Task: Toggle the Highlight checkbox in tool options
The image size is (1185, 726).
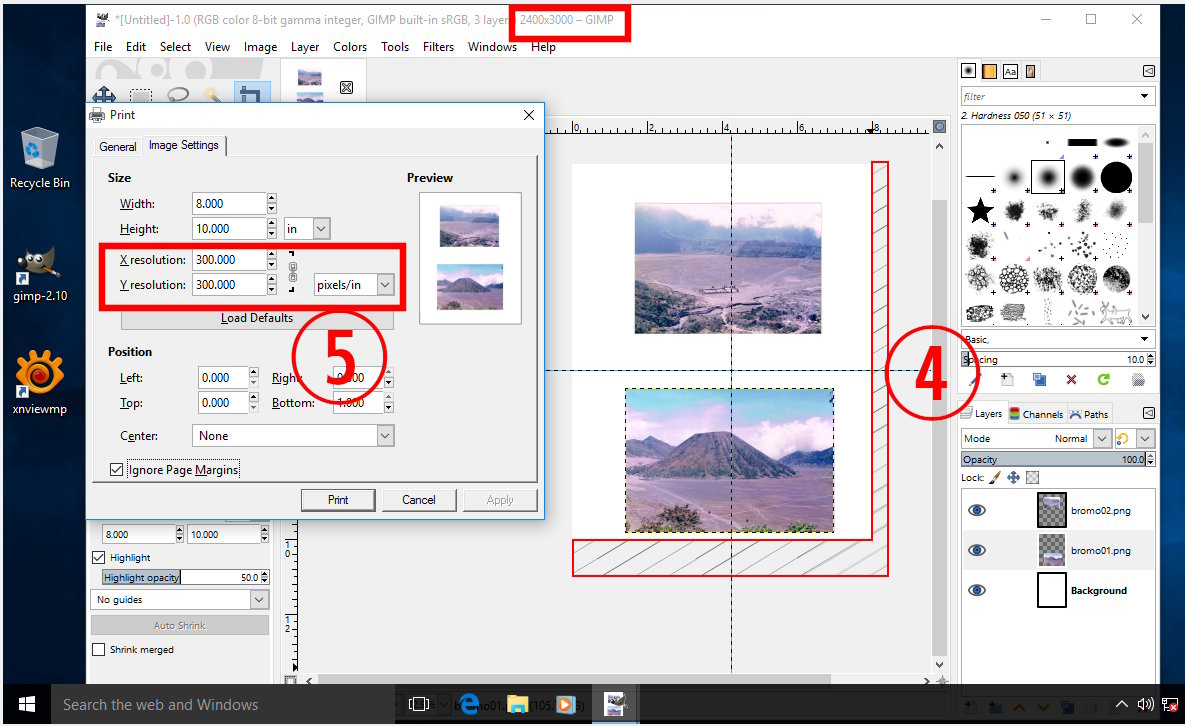Action: [x=98, y=558]
